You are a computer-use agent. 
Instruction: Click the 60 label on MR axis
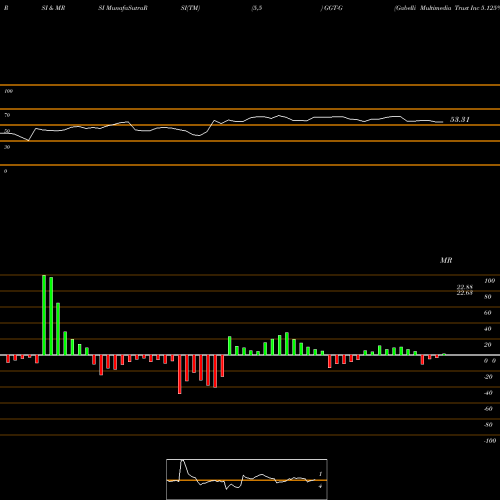coord(488,313)
